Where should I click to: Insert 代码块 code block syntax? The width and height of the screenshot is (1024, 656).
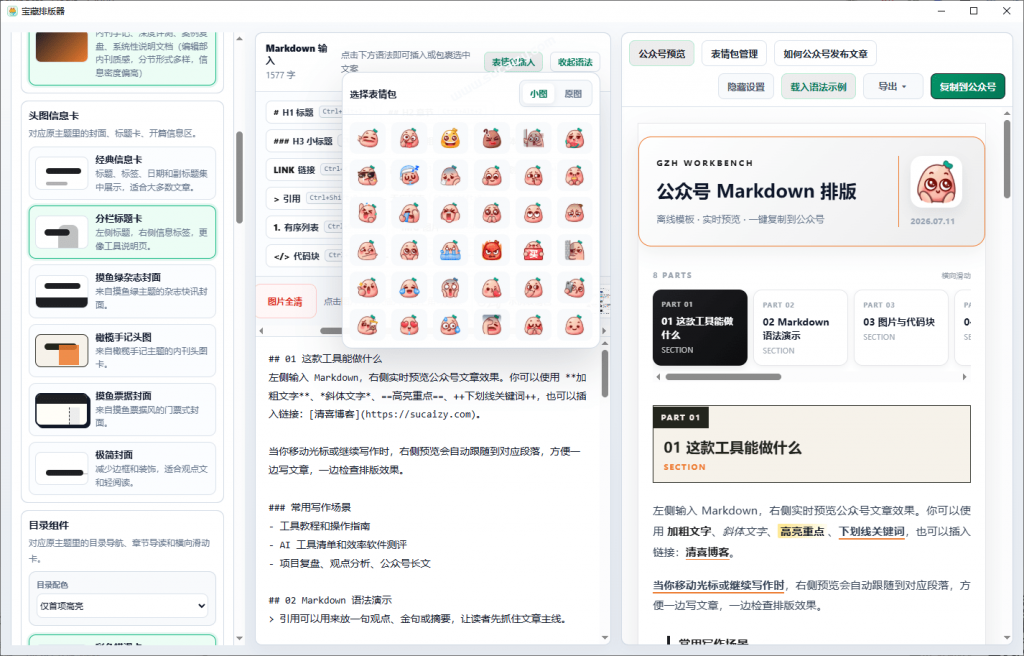(x=305, y=255)
